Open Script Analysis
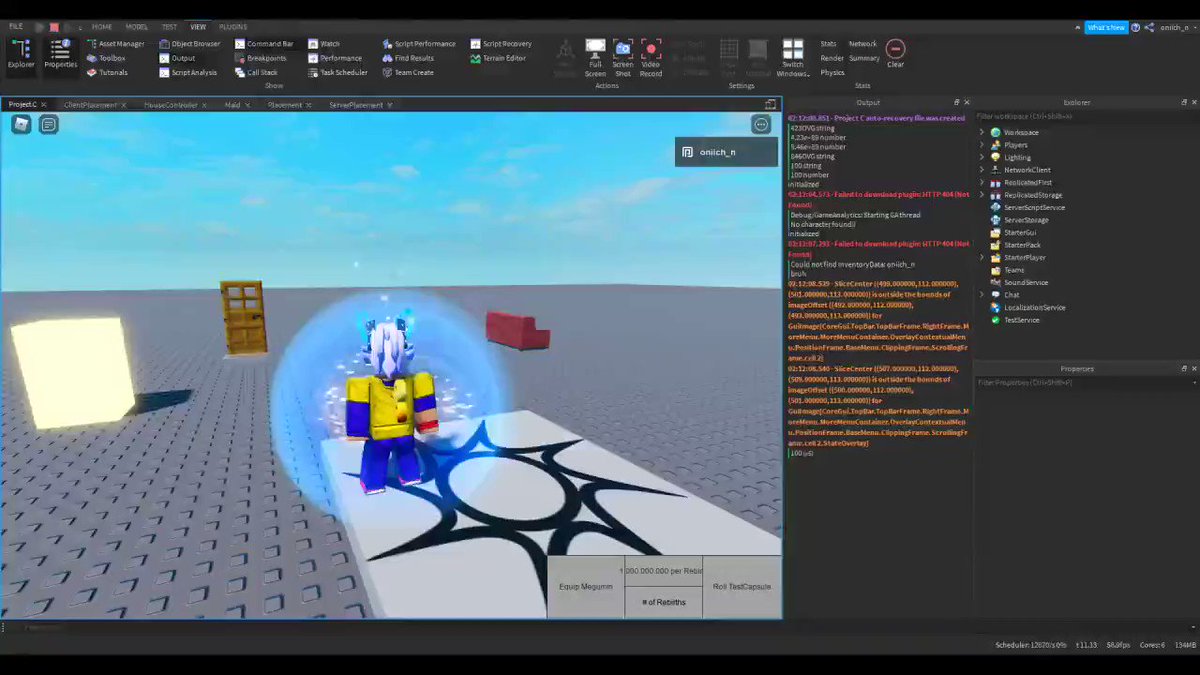This screenshot has width=1200, height=675. [x=188, y=72]
